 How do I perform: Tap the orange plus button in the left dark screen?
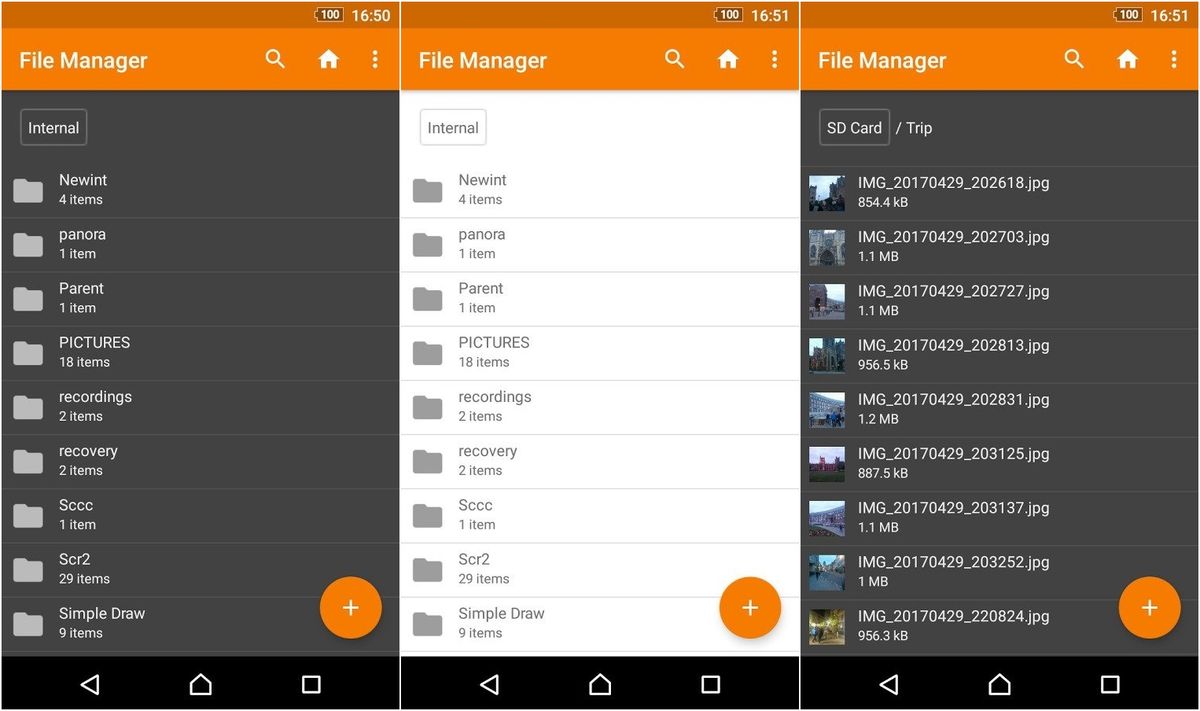[350, 607]
